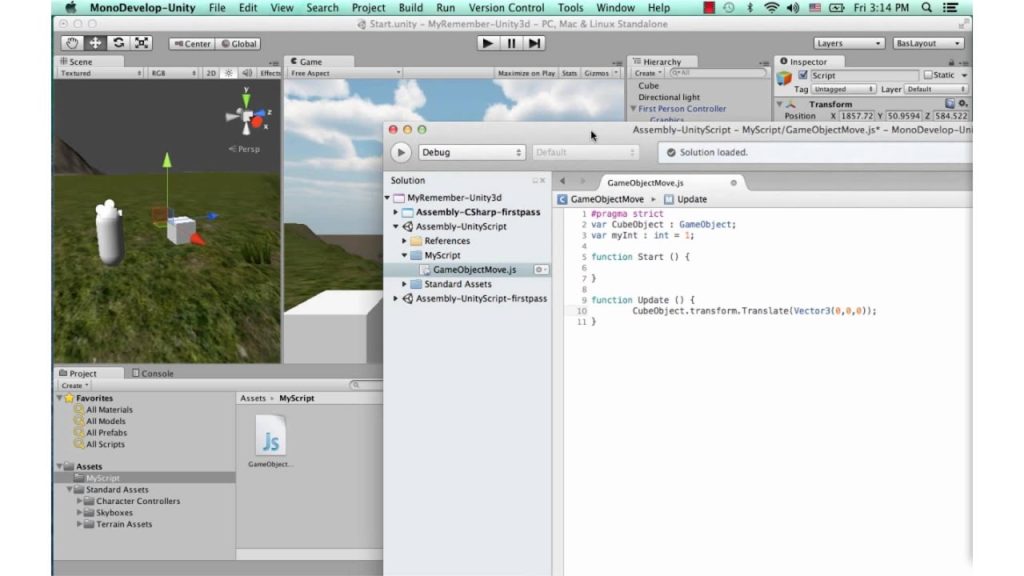Screen dimensions: 1024x576
Task: Expand Assembly-CSharp-firstpass in Solution tree
Action: pos(395,212)
